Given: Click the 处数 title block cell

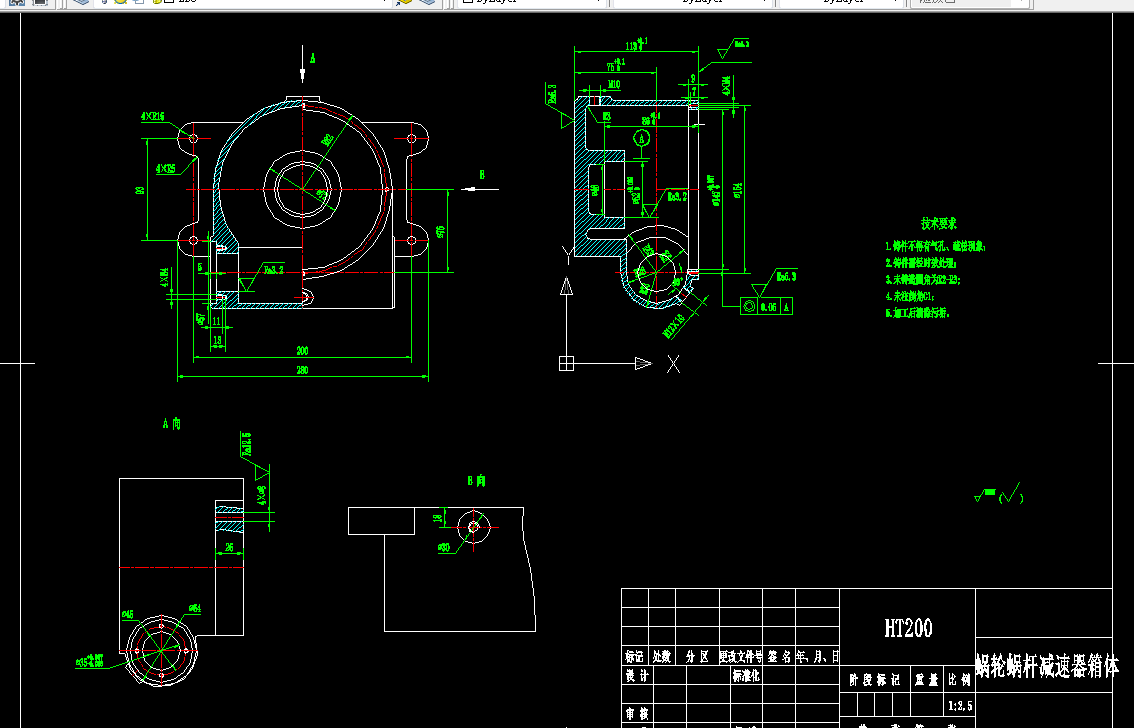Looking at the screenshot, I should pos(662,656).
